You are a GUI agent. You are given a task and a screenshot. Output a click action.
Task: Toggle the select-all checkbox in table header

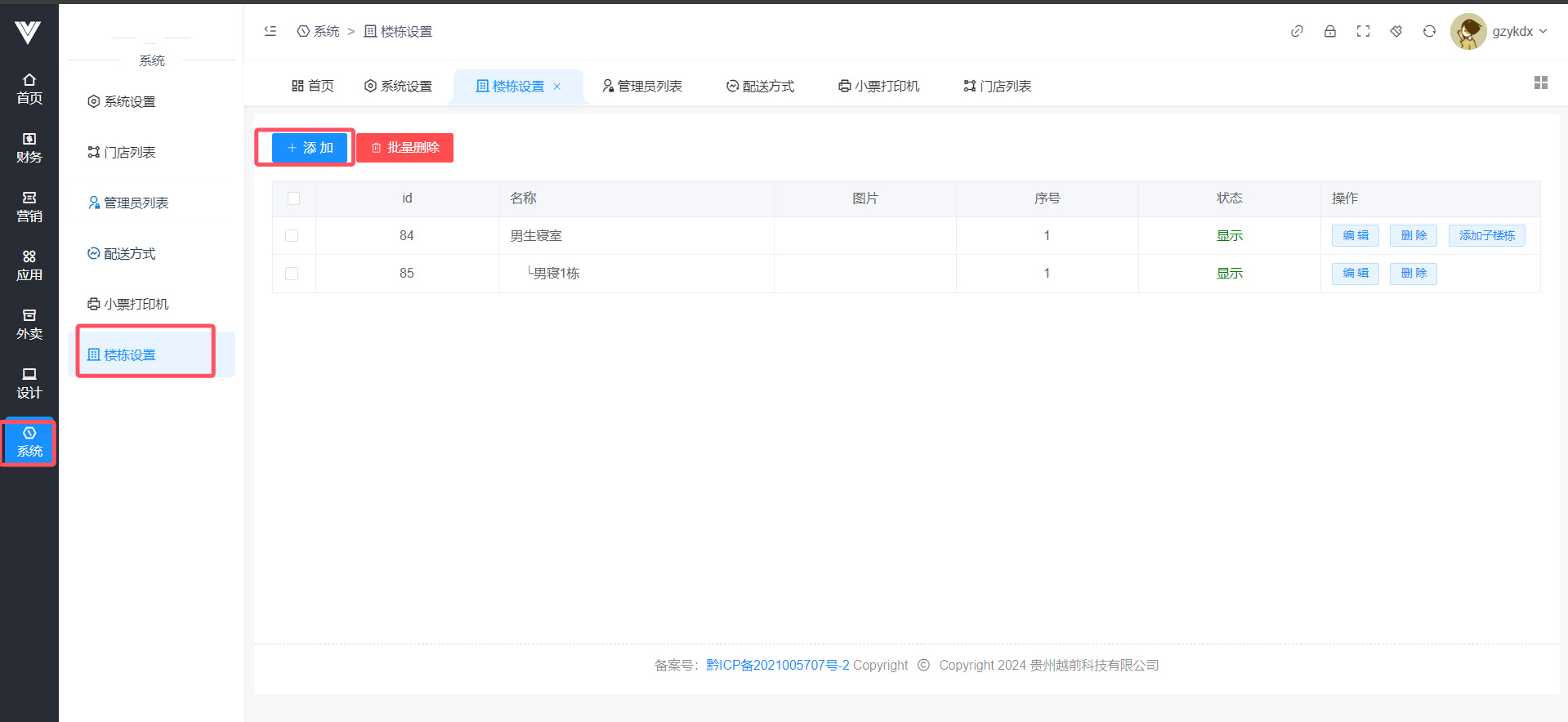294,198
